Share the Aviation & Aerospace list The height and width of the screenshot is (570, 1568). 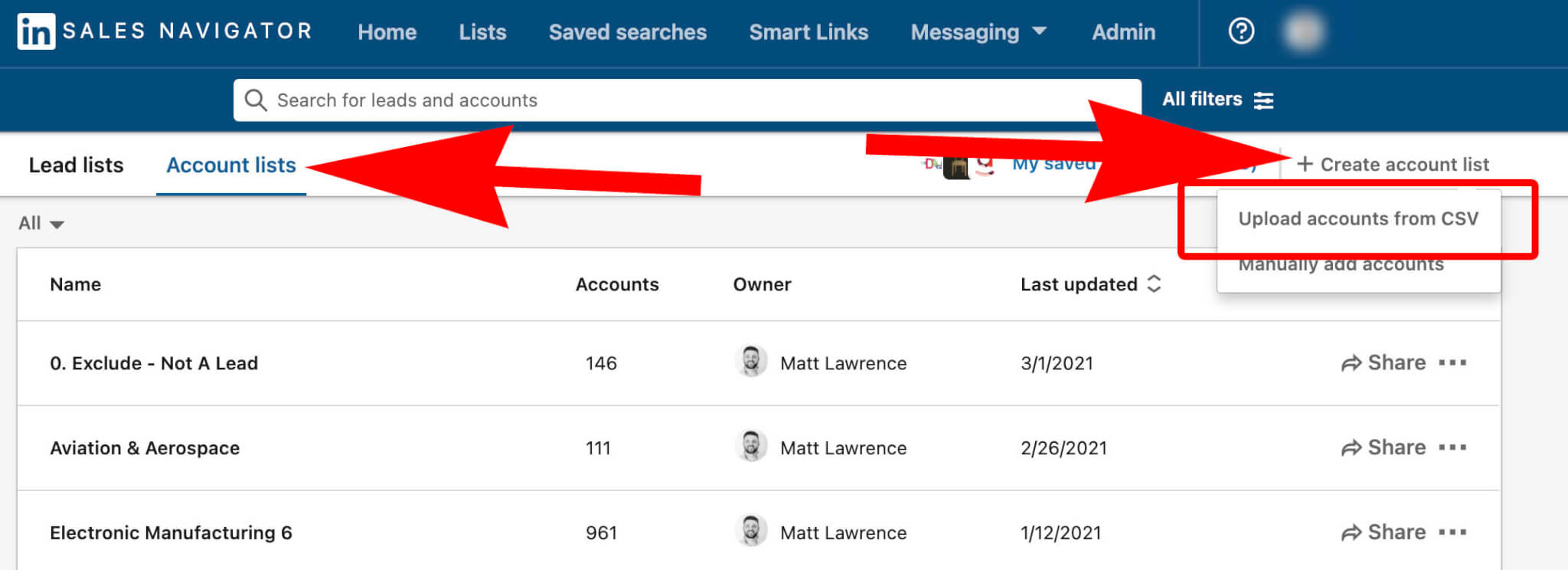point(1383,448)
